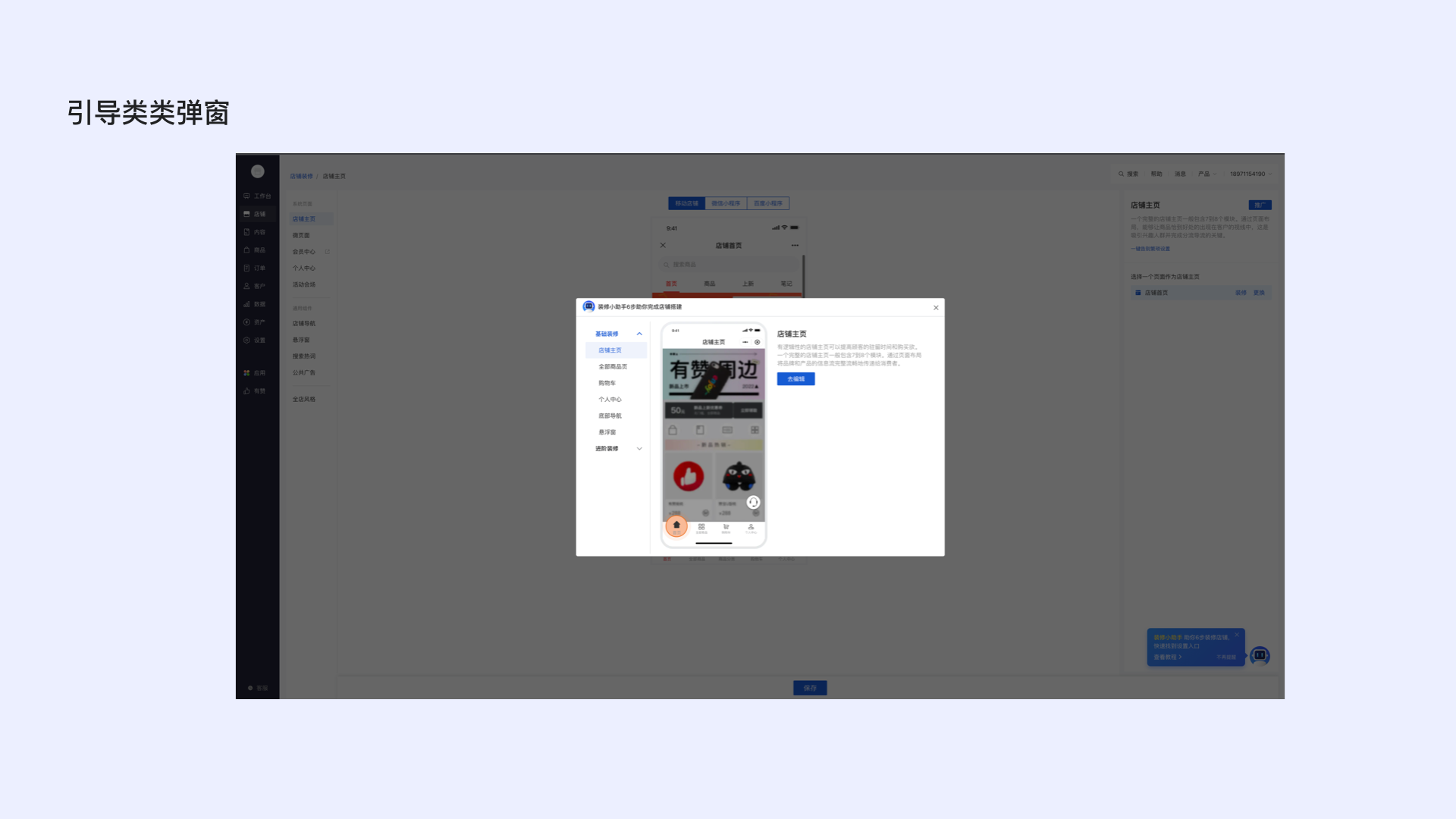
Task: Close the 装修小助手 guide dialog
Action: [x=936, y=308]
